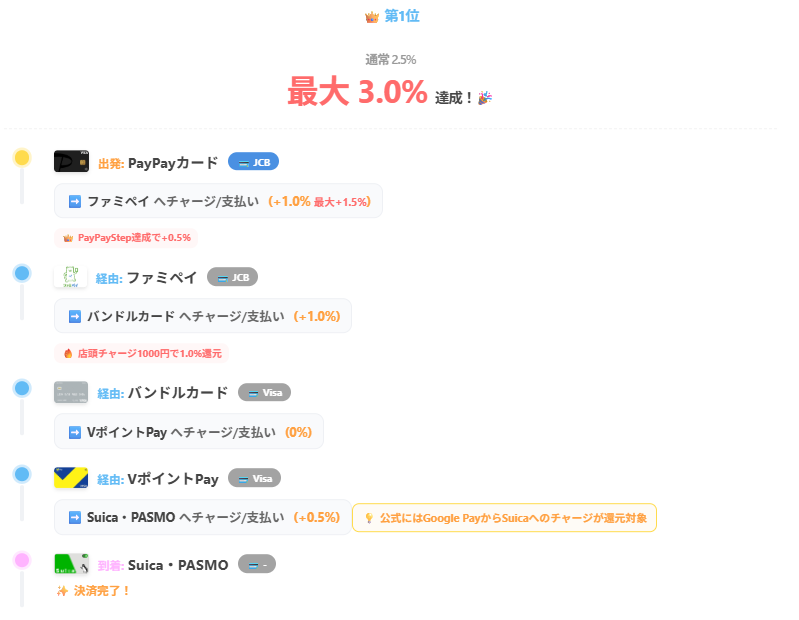Click the ファミペイ logo icon
Image resolution: width=799 pixels, height=620 pixels.
point(71,277)
